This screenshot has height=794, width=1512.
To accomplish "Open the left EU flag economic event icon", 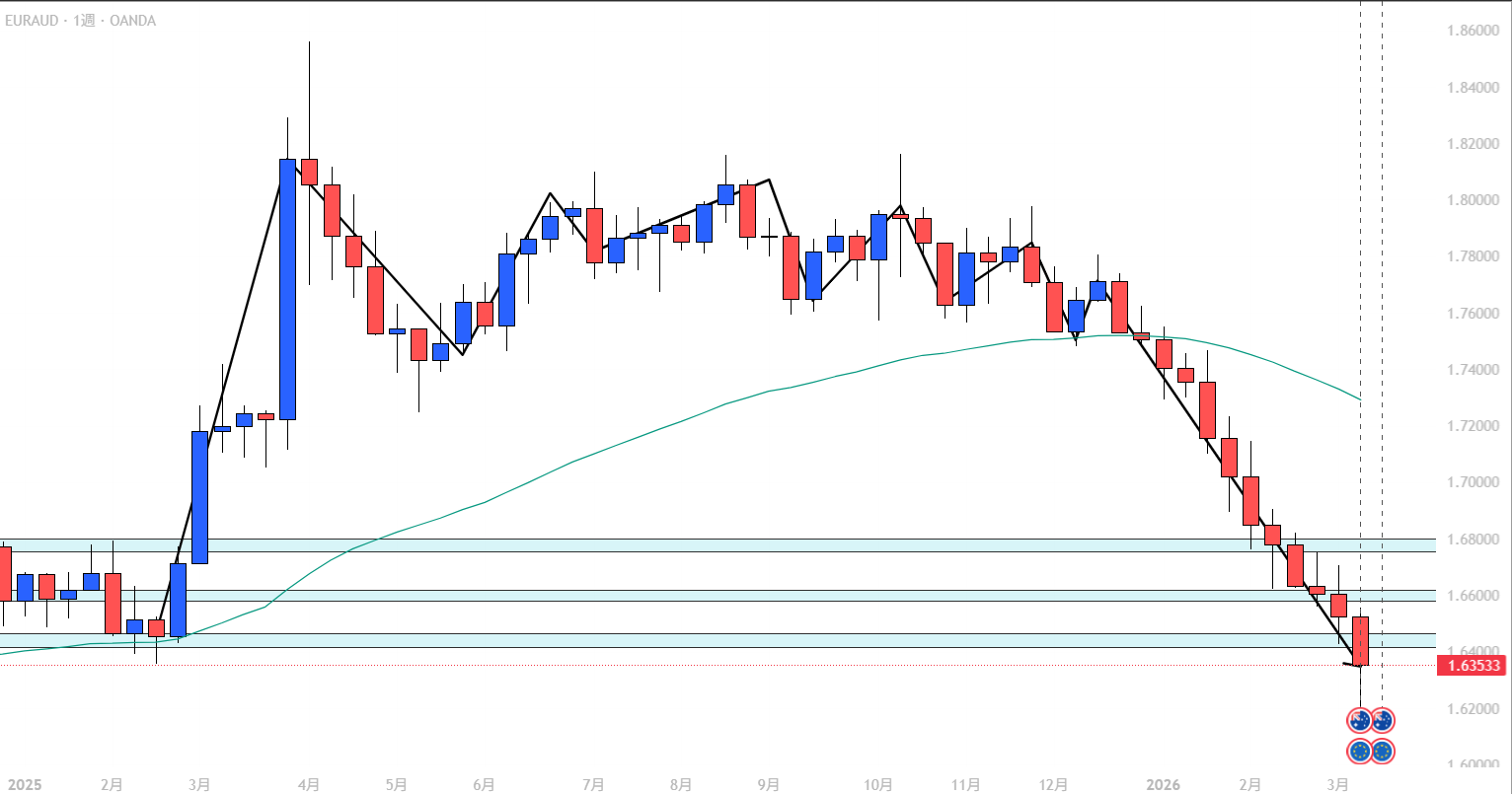I will coord(1360,752).
